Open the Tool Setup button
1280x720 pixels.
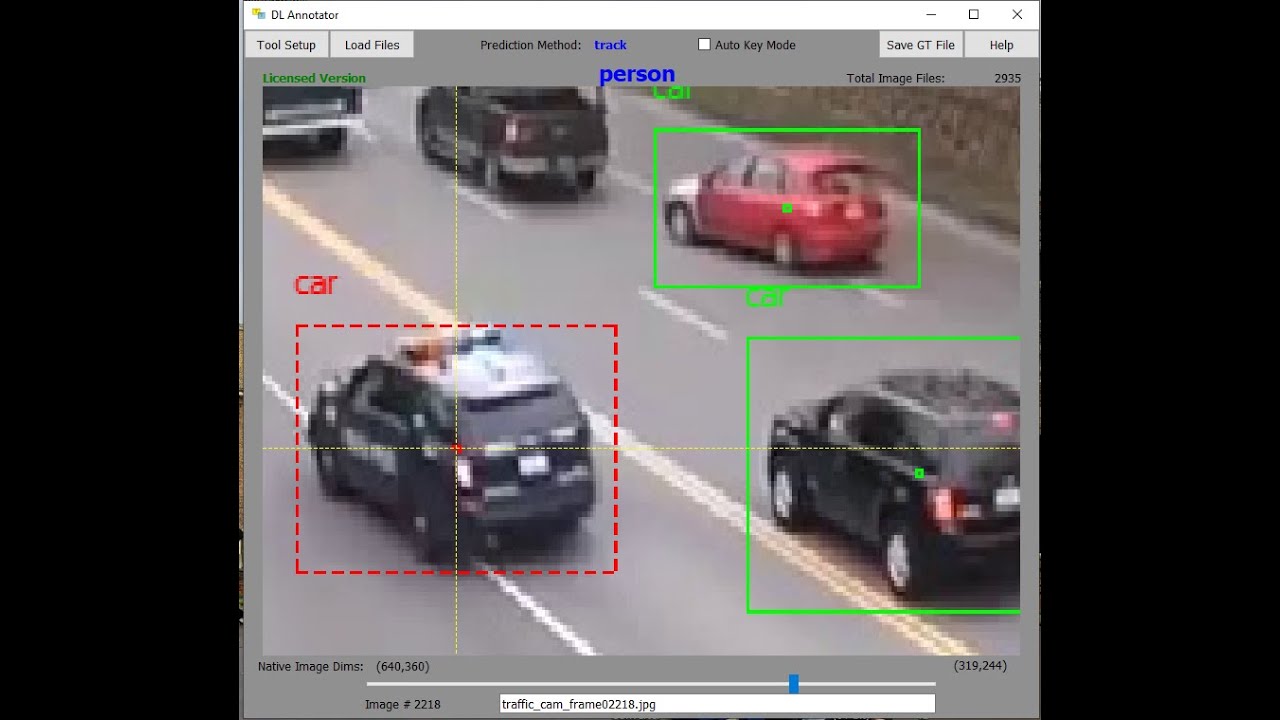[286, 45]
